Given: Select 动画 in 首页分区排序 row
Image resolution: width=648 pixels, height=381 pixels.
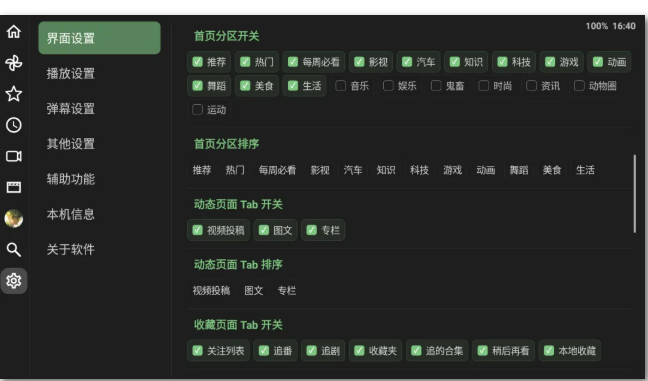Looking at the screenshot, I should [x=486, y=170].
